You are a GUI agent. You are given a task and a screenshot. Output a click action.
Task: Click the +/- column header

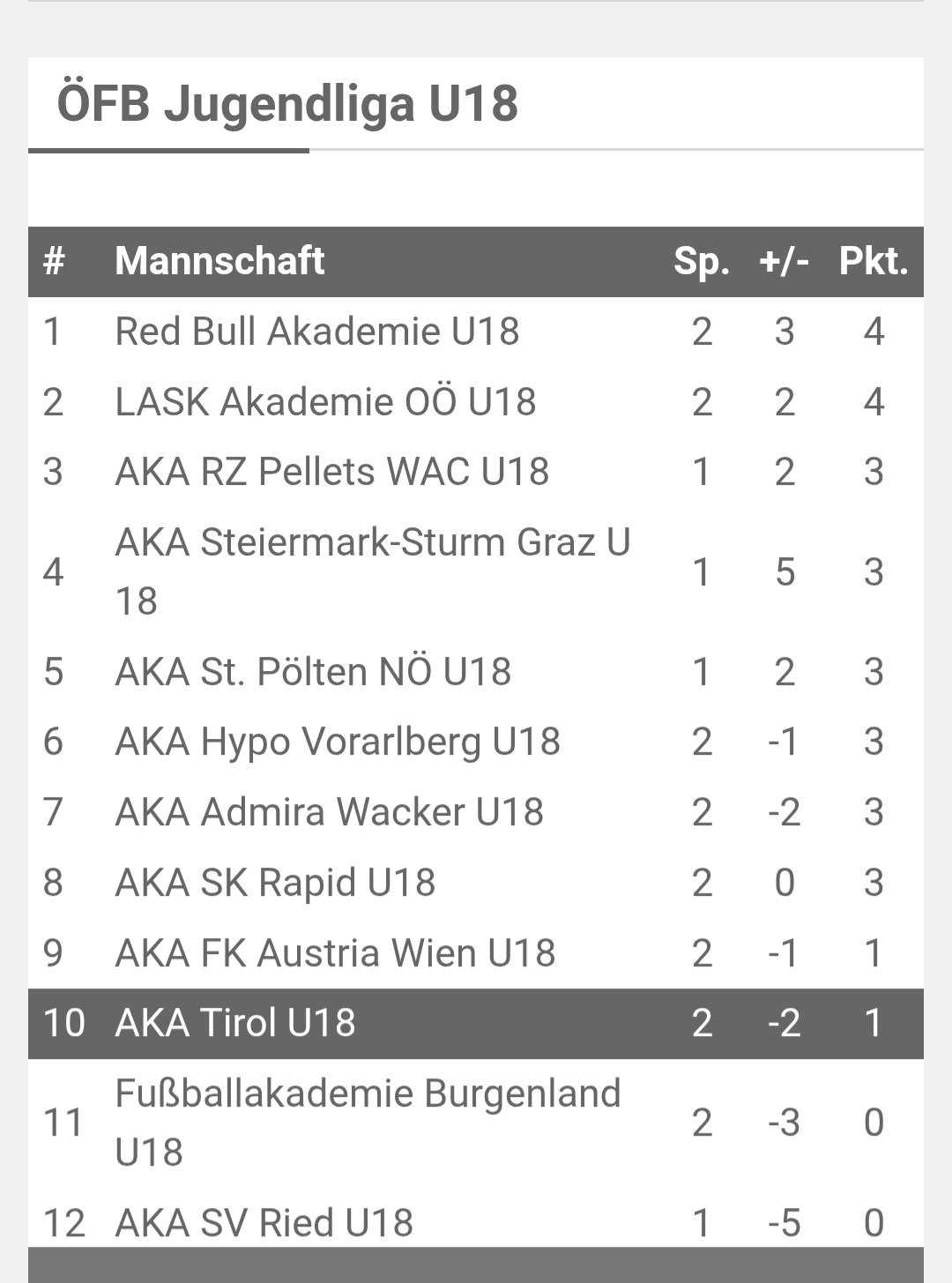click(x=785, y=261)
